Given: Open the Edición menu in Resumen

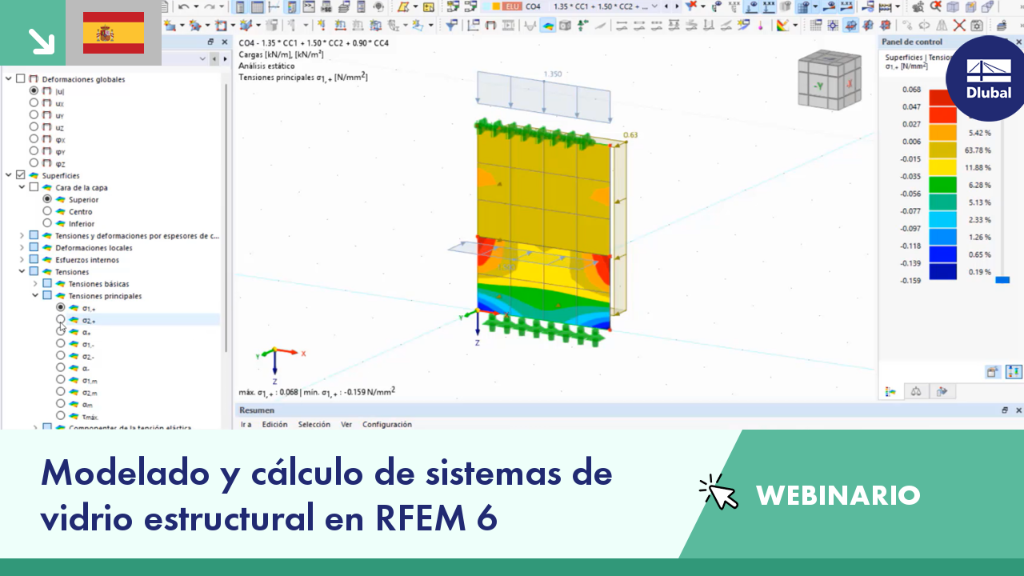Looking at the screenshot, I should click(274, 424).
